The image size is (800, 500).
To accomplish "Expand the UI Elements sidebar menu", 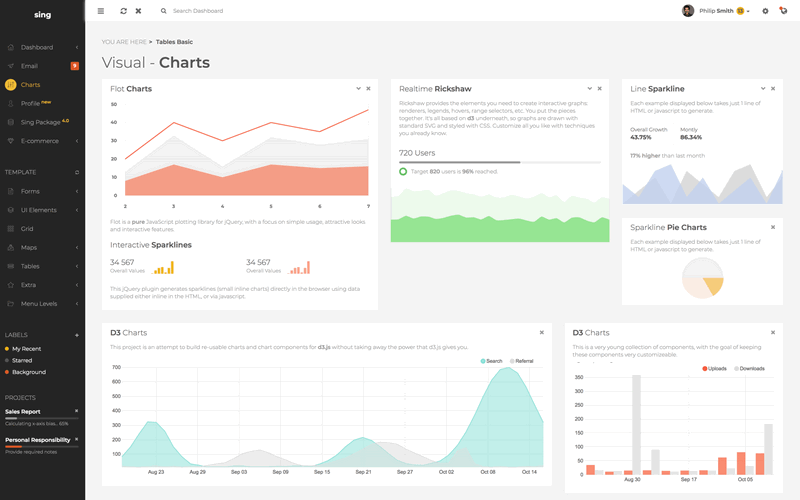I will click(40, 210).
